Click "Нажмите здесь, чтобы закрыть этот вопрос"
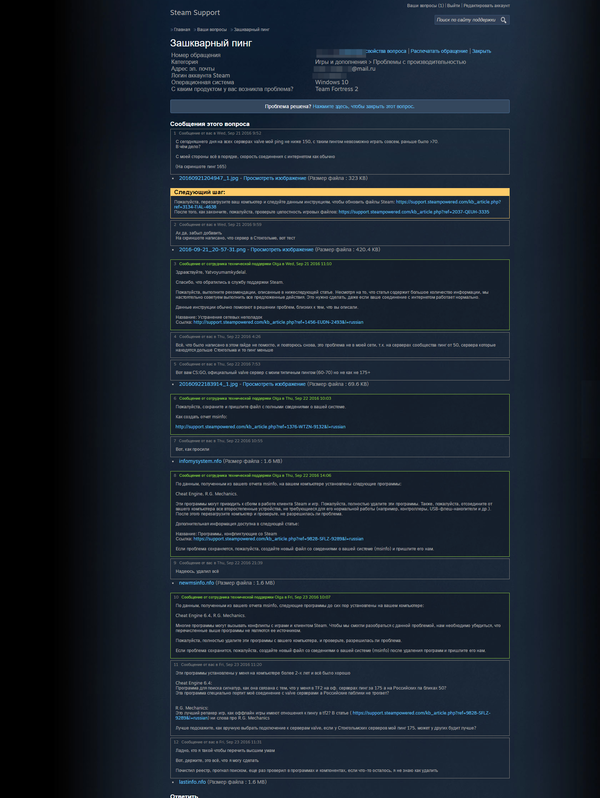 [x=363, y=106]
